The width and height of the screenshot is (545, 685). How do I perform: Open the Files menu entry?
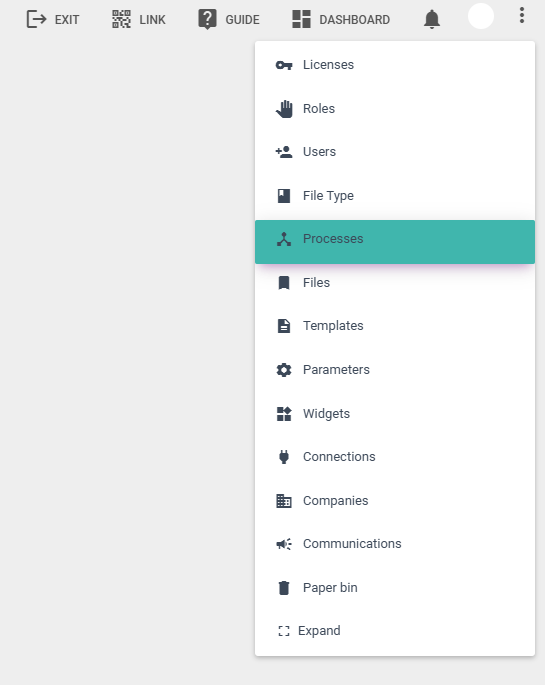tap(395, 283)
